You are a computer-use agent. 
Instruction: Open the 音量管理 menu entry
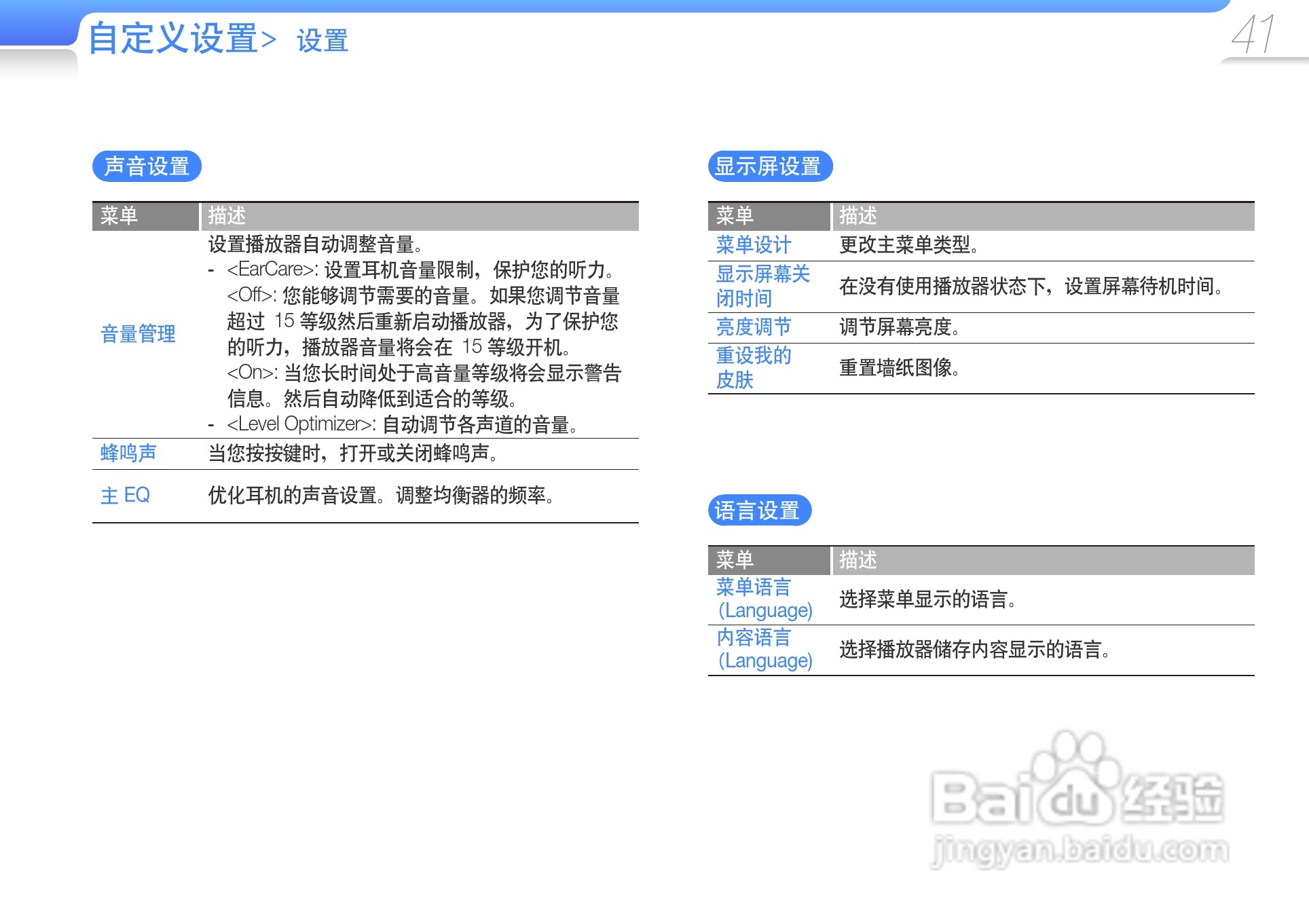(138, 334)
